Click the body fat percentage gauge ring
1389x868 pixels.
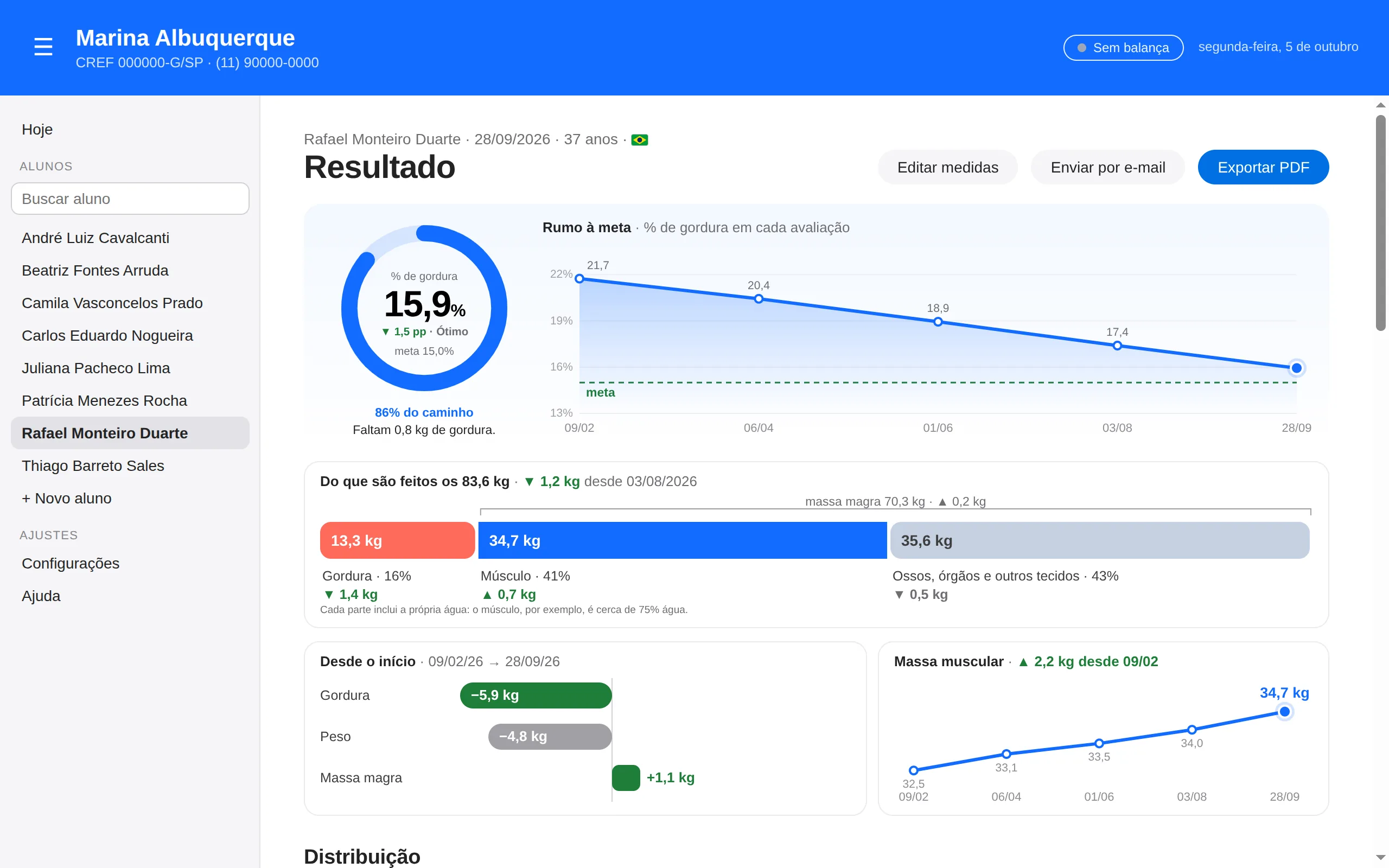[x=424, y=308]
